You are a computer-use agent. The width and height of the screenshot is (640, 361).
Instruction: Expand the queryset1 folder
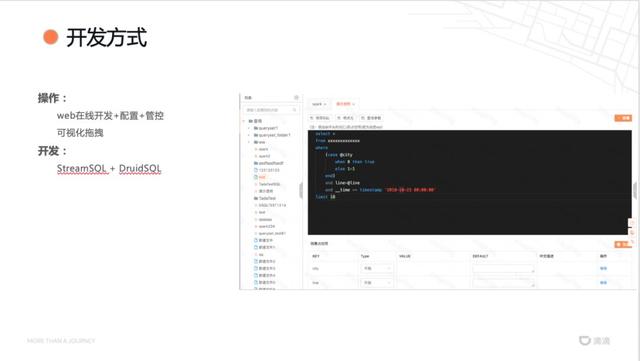click(249, 128)
